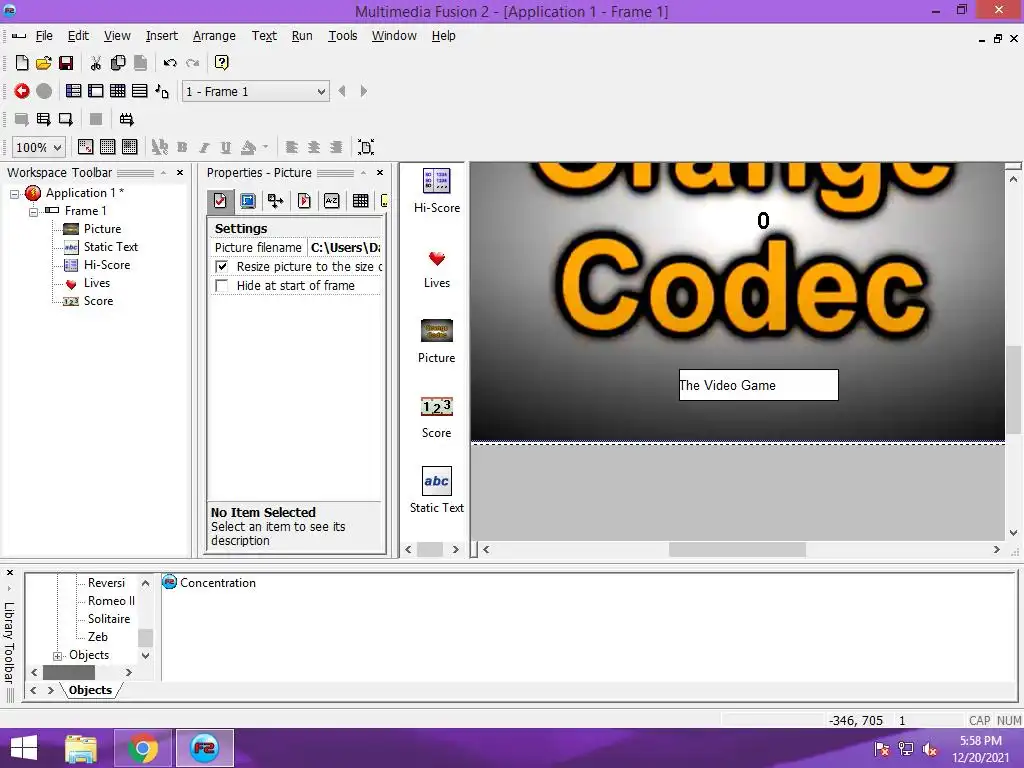Open the Event List Editor icon
Screen dimensions: 1024x768
click(140, 91)
